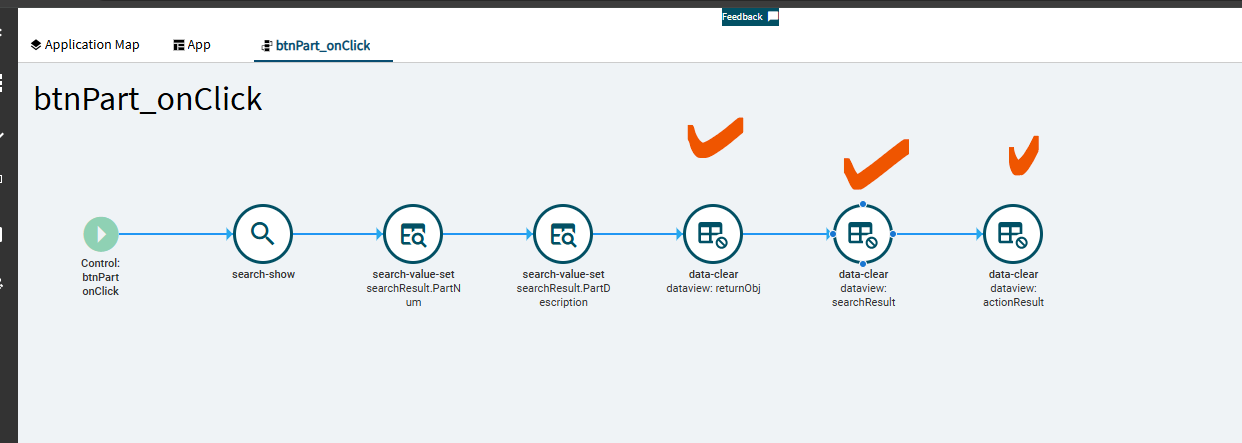Click the right connector handle of searchResult data-clear node
This screenshot has height=443, width=1242.
pos(893,234)
